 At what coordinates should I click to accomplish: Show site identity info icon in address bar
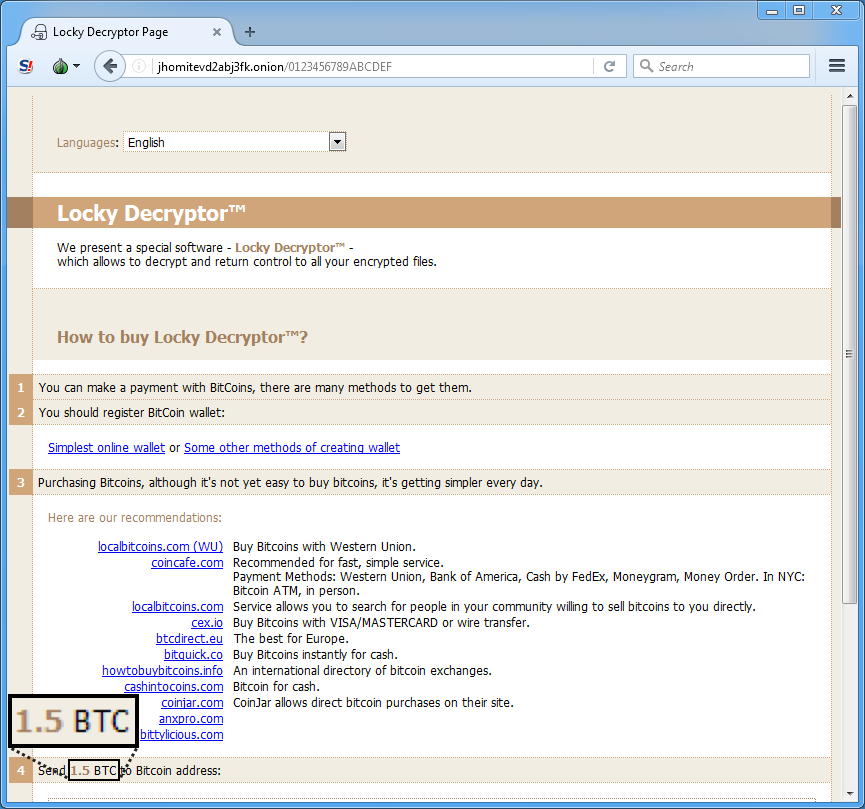139,66
